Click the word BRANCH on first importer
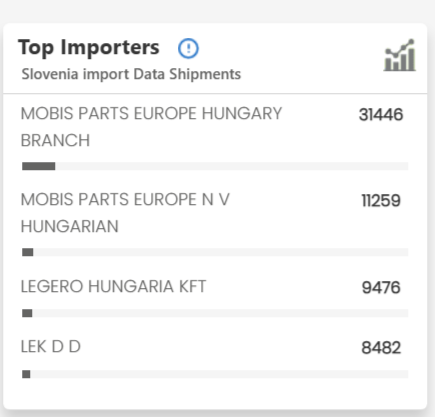Screen dimensions: 435x417 55,140
